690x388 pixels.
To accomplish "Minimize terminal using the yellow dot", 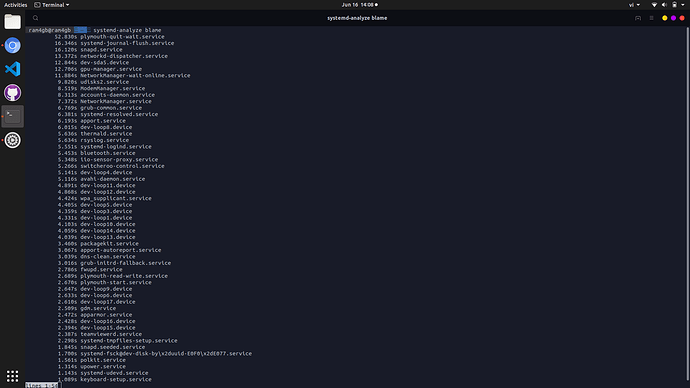I will point(664,18).
